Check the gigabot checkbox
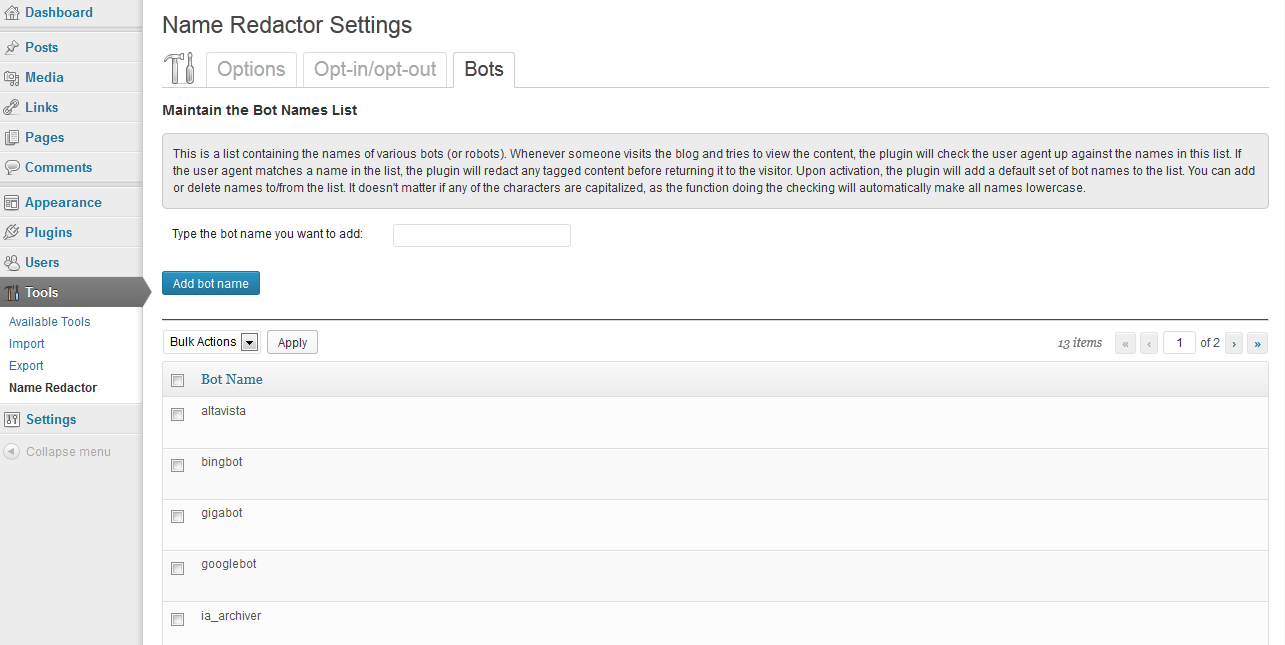This screenshot has height=645, width=1285. click(x=178, y=516)
